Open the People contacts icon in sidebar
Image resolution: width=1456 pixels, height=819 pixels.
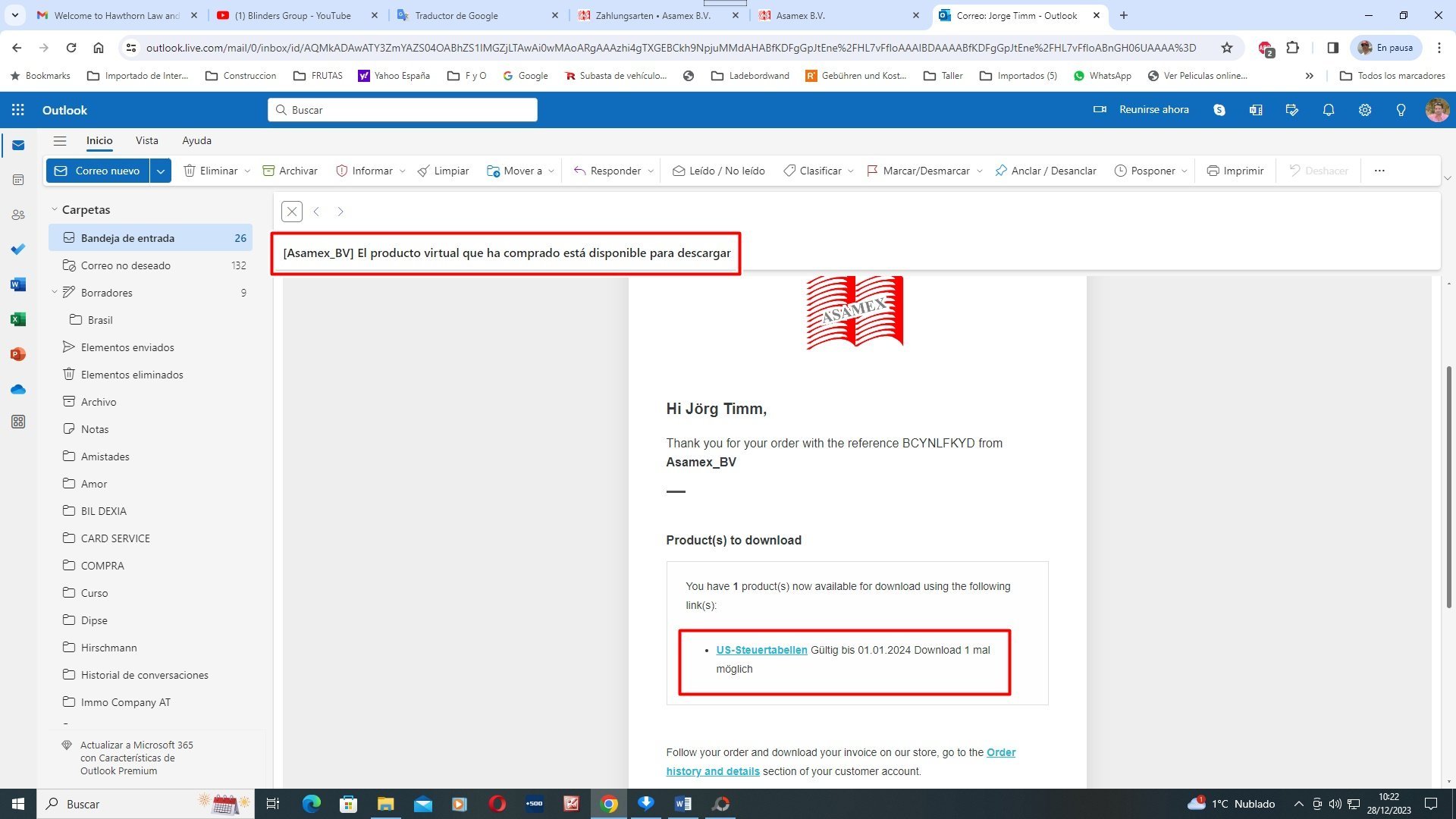pos(18,215)
